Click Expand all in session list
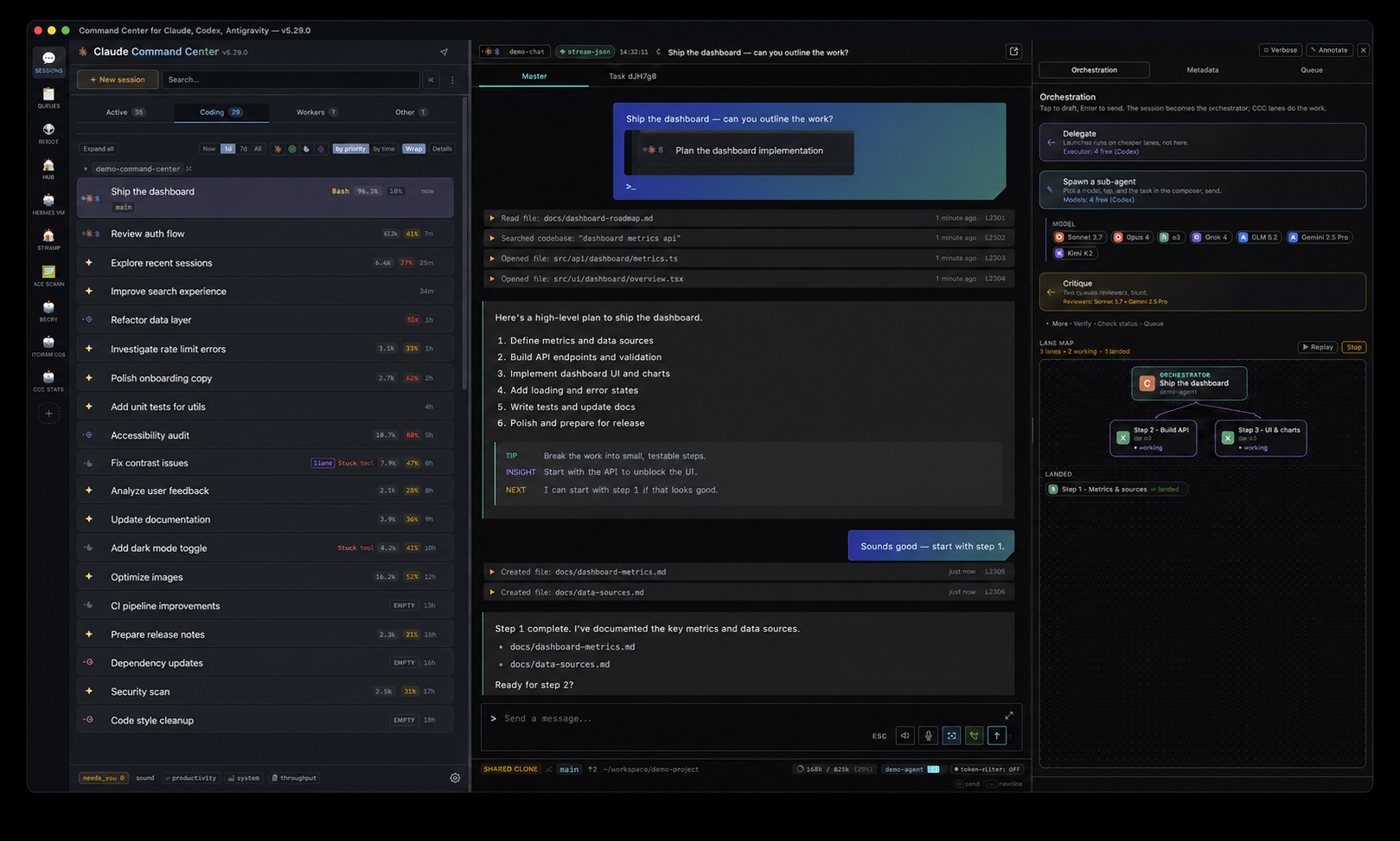Viewport: 1400px width, 841px height. point(99,149)
